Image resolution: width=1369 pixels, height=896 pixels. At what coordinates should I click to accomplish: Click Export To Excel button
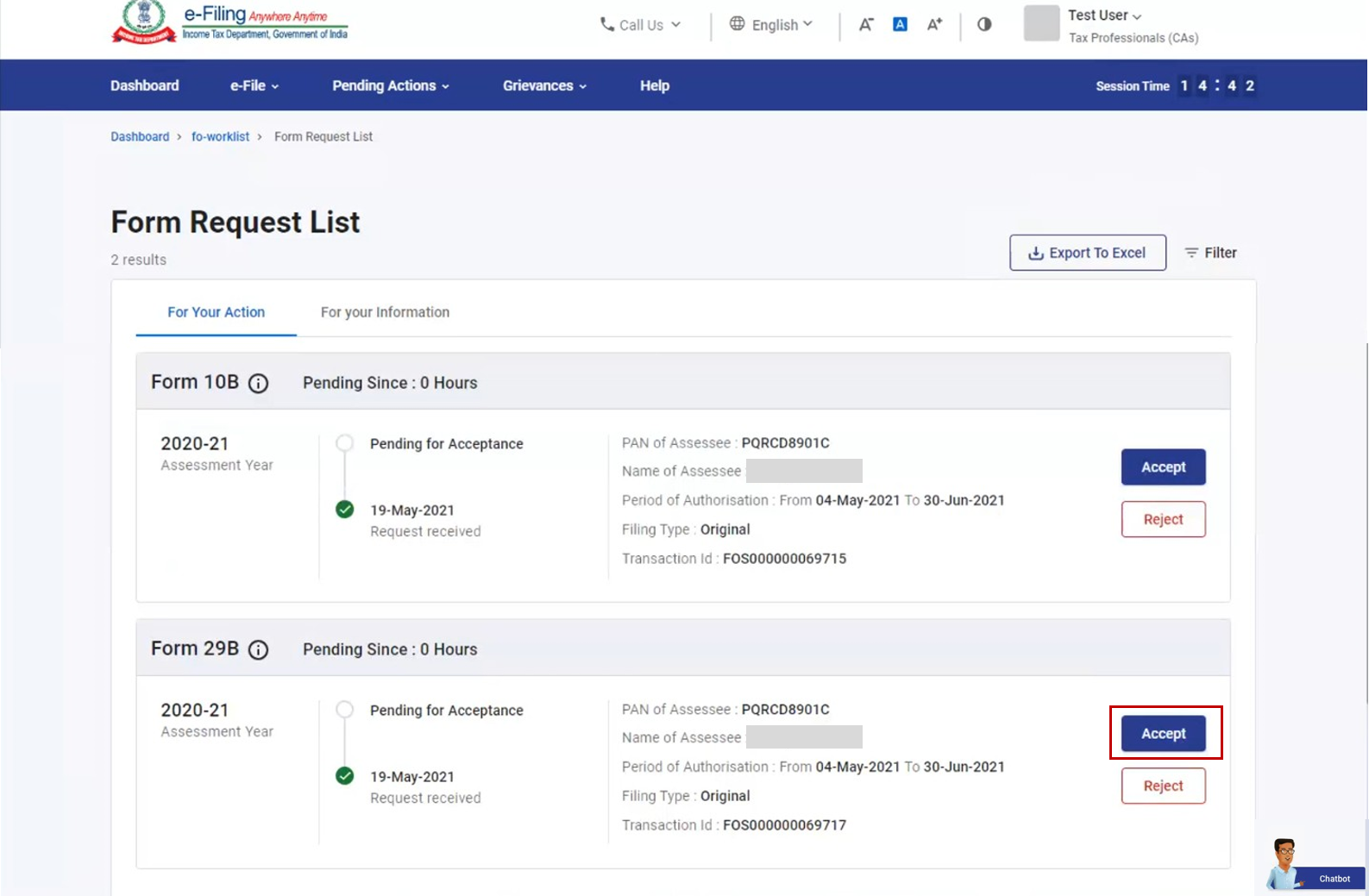tap(1087, 253)
